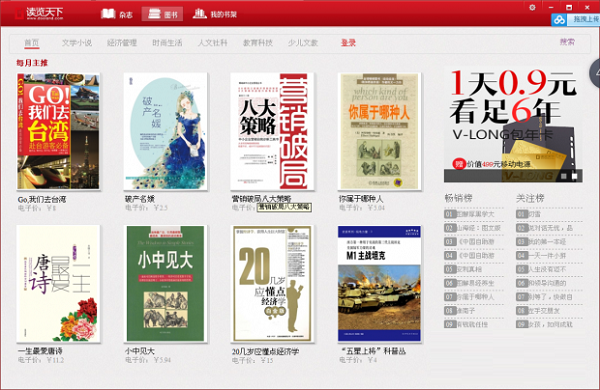Click the 关注榜 list heading
The width and height of the screenshot is (600, 390).
[530, 198]
